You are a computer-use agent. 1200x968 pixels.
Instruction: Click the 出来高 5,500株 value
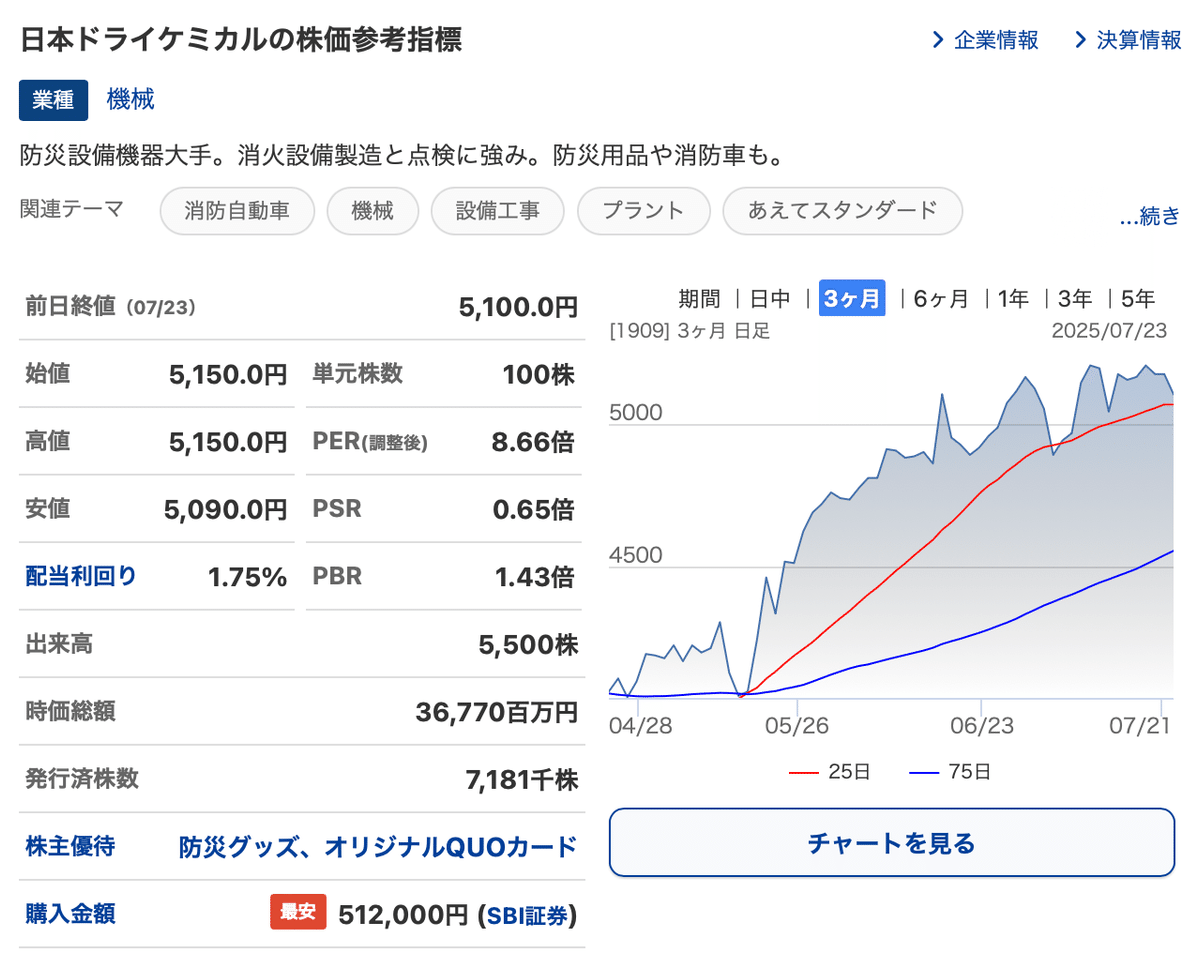point(528,645)
